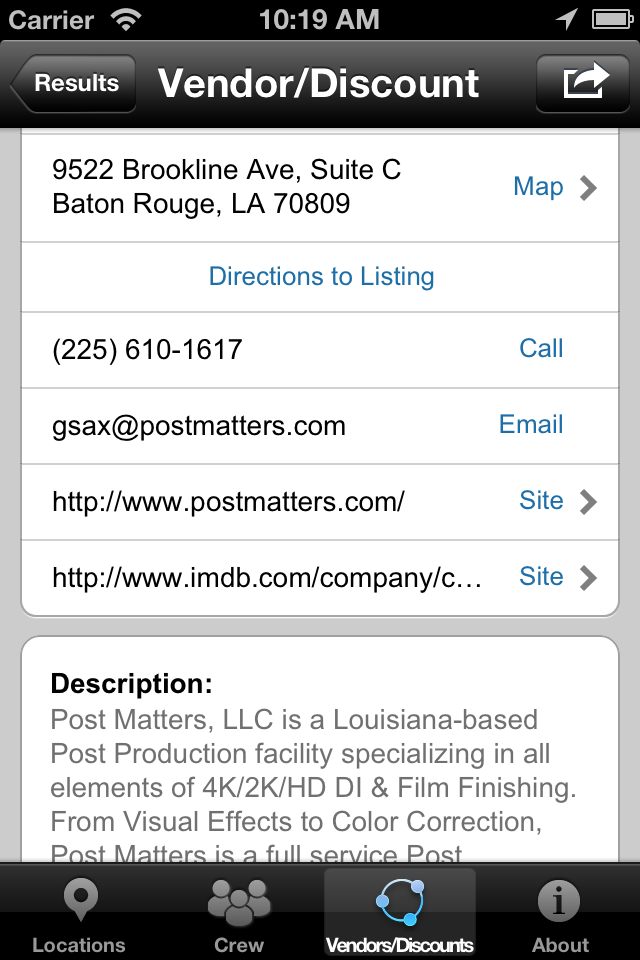The width and height of the screenshot is (640, 960).
Task: Open Directions to Listing
Action: tap(322, 276)
